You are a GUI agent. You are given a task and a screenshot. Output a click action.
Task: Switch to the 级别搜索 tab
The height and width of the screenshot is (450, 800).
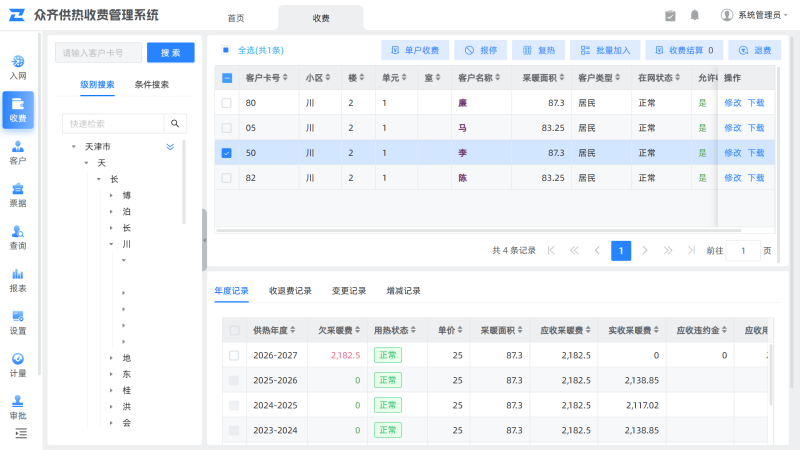[x=97, y=85]
